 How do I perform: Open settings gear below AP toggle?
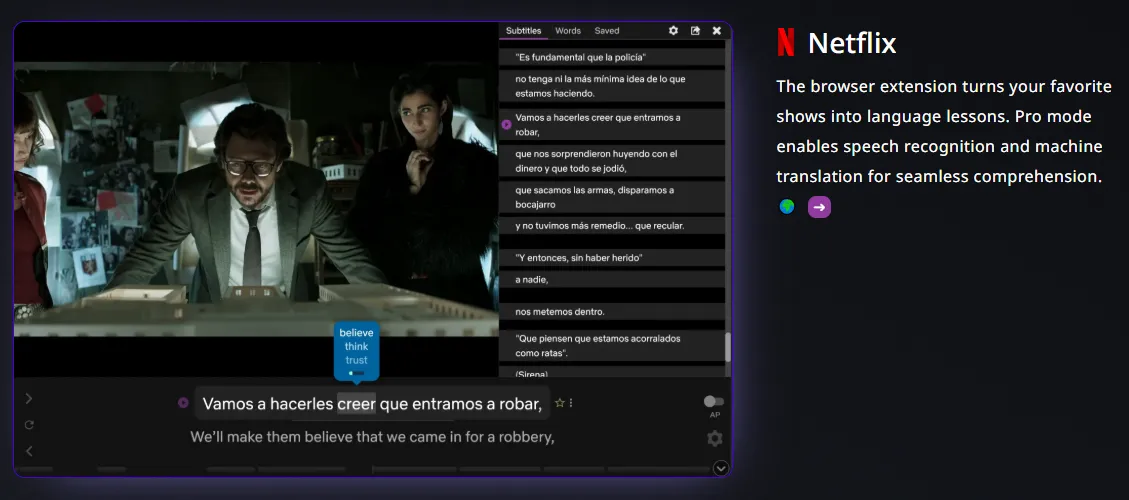714,438
